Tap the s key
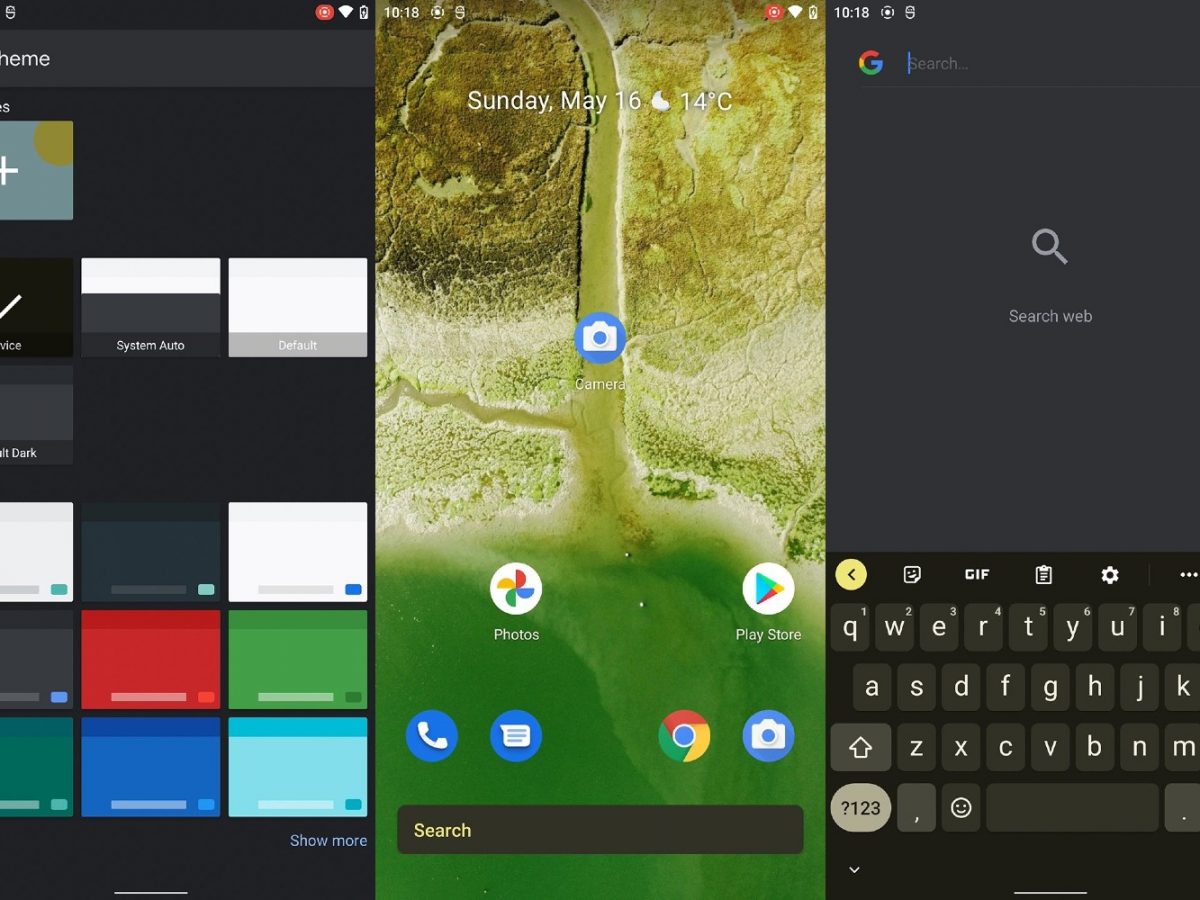 tap(917, 687)
